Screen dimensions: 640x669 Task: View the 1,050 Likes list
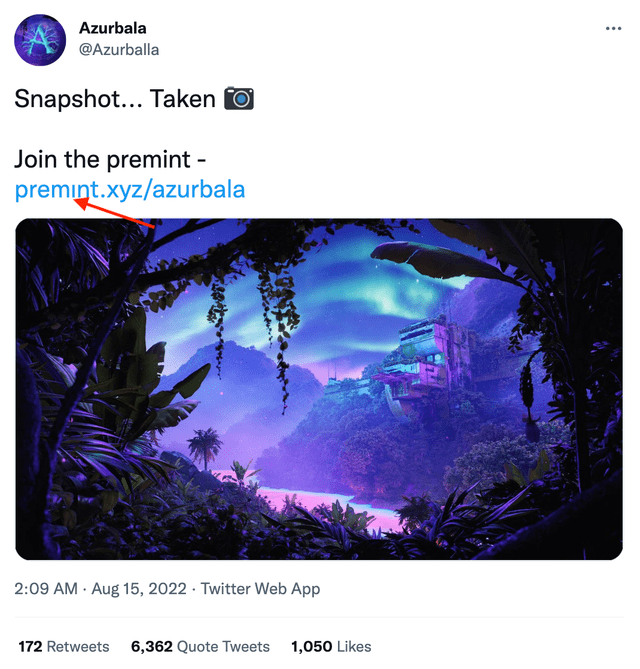coord(331,646)
